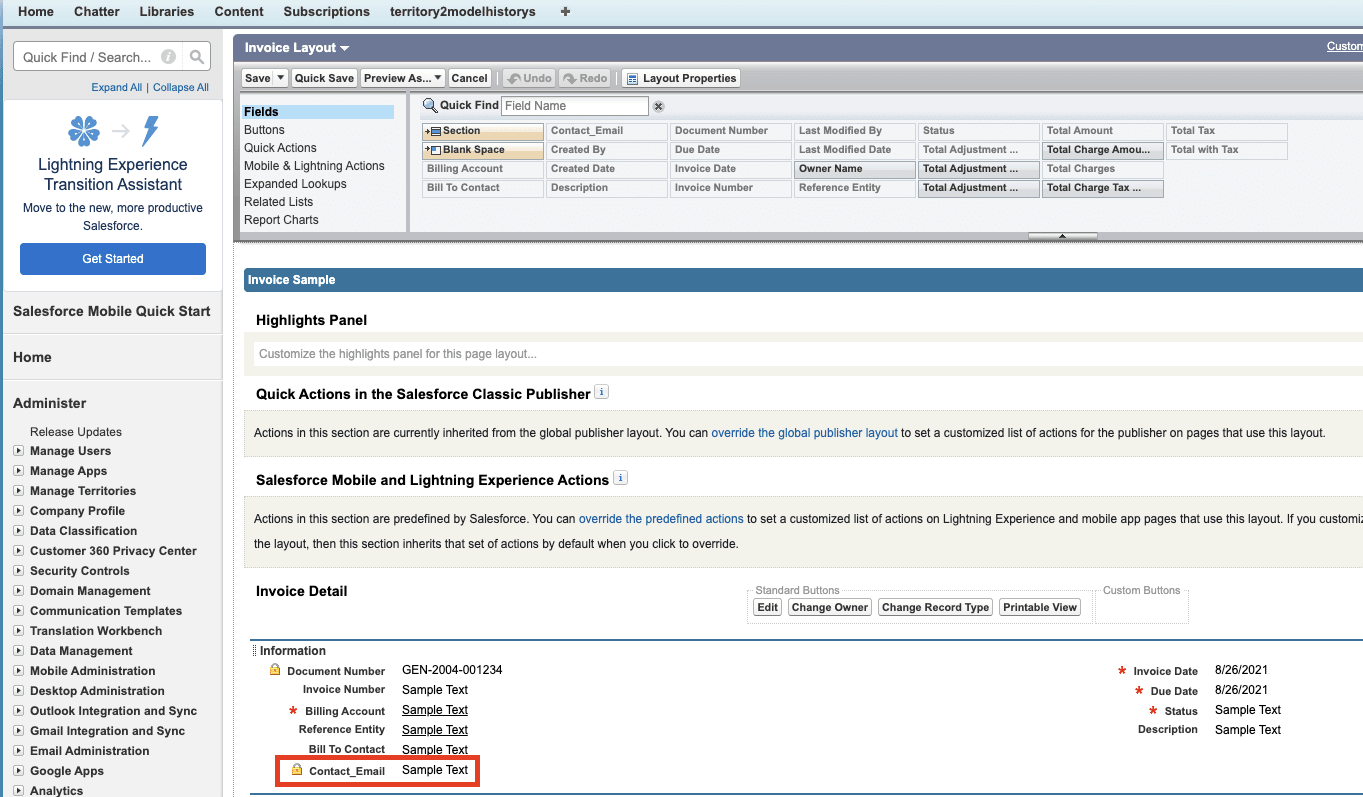Click the Undo arrow button in the layout toolbar
Screen dimensions: 1363x797
coord(528,78)
